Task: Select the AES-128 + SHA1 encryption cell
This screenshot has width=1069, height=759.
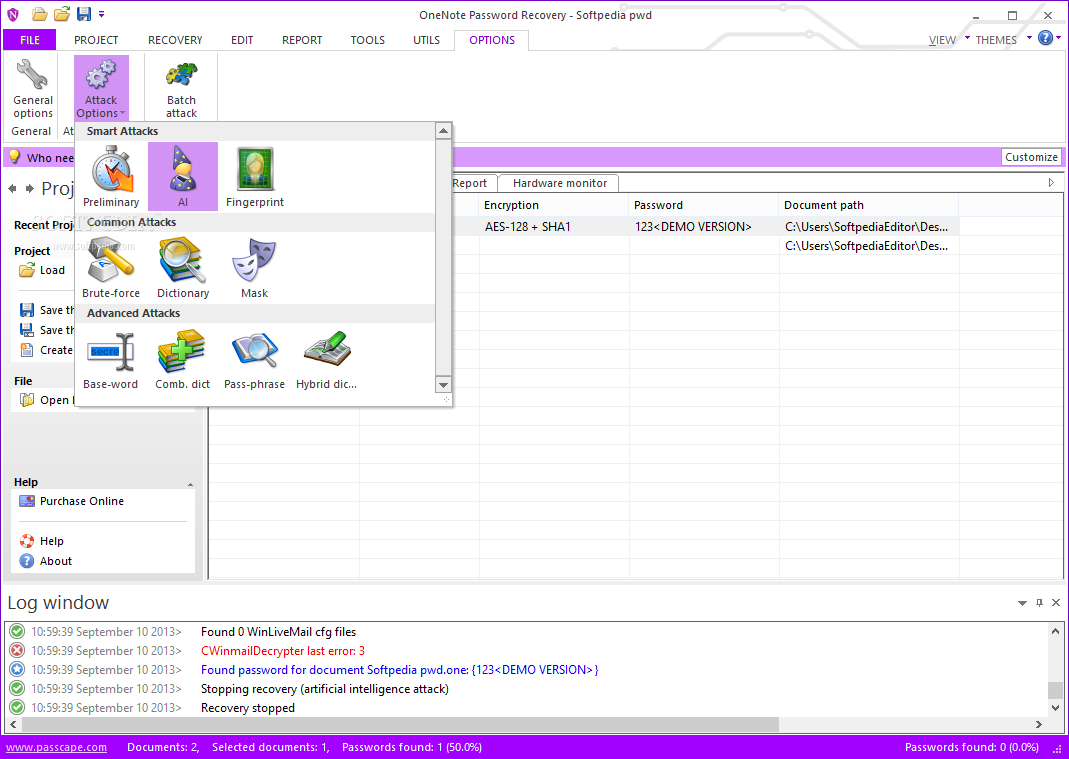Action: pyautogui.click(x=554, y=227)
